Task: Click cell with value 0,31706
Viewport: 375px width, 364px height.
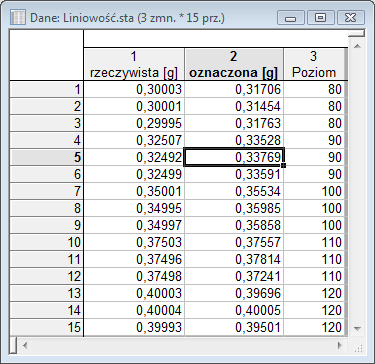Action: [x=234, y=90]
